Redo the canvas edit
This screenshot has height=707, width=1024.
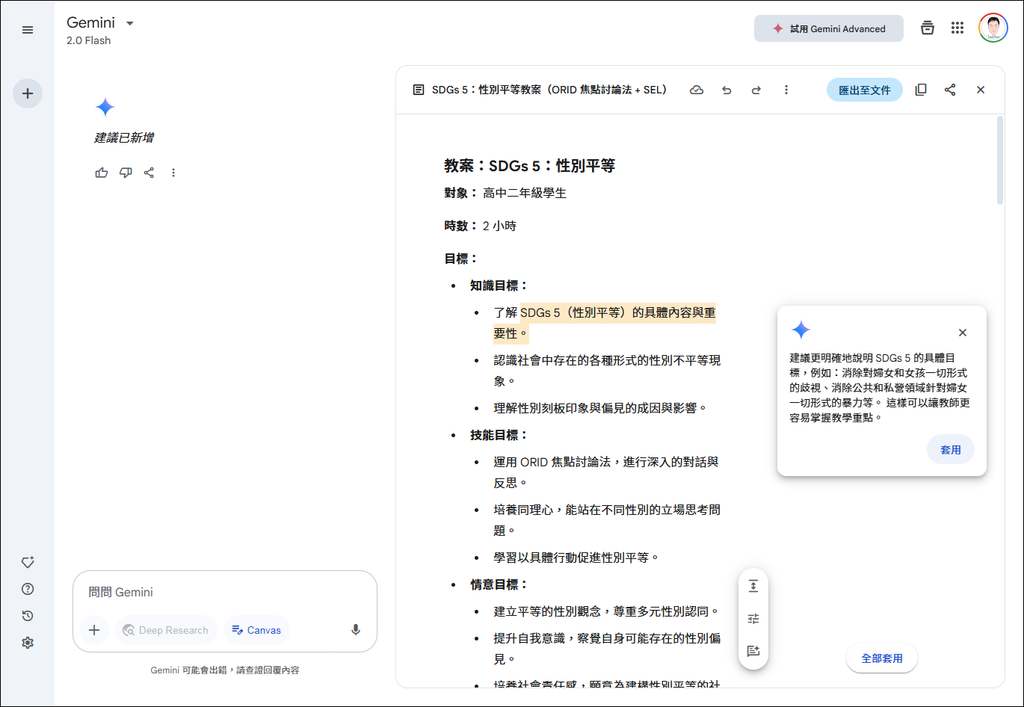[x=756, y=90]
